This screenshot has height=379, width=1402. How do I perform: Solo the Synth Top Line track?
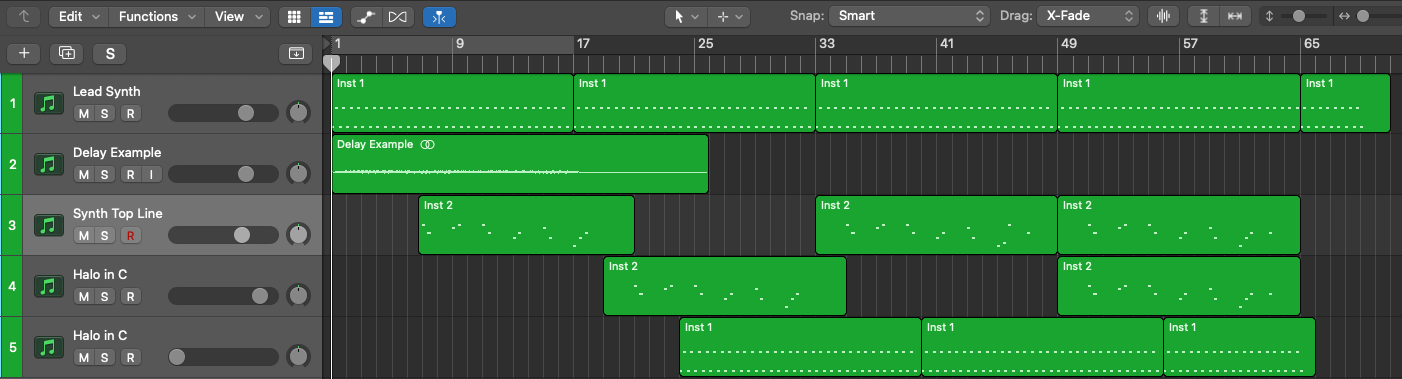106,236
